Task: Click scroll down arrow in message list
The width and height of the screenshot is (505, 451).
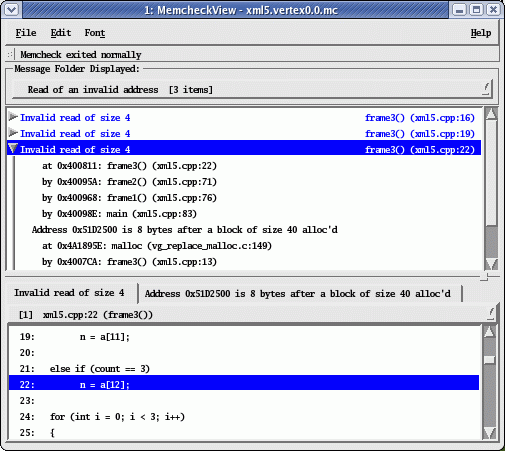Action: coord(491,264)
